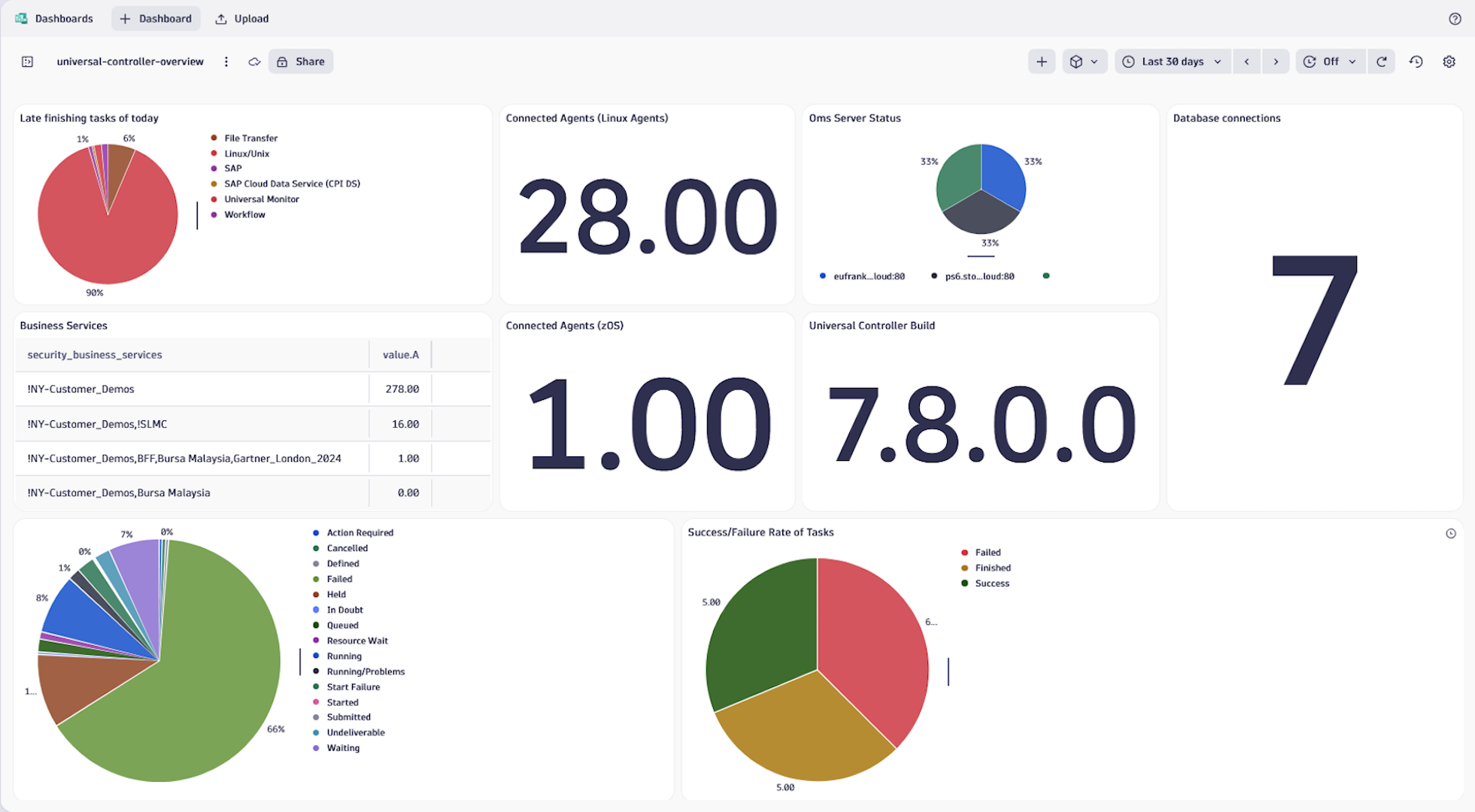Screen dimensions: 1475x812
Task: Open the help question-mark icon top right
Action: click(1455, 18)
